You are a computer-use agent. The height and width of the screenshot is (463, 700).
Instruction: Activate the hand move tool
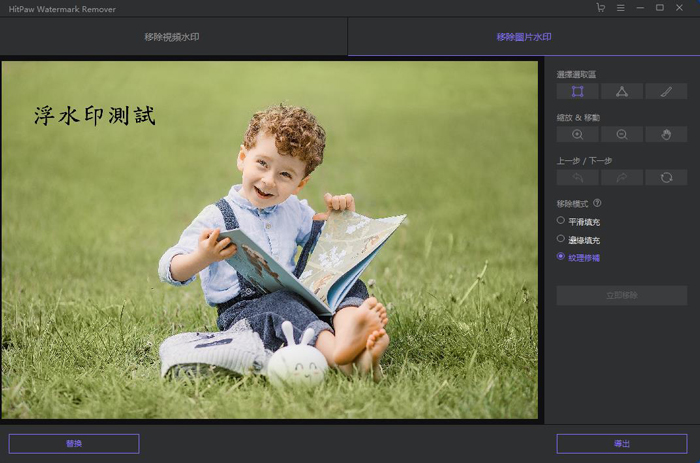click(666, 134)
